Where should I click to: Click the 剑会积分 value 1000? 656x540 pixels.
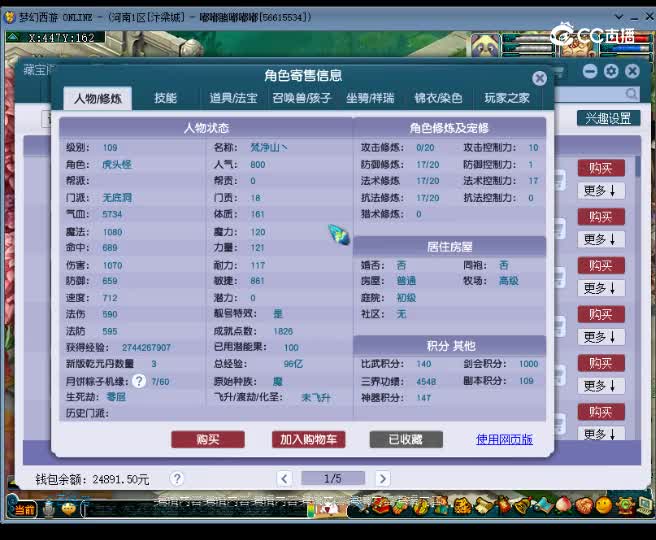click(x=528, y=364)
